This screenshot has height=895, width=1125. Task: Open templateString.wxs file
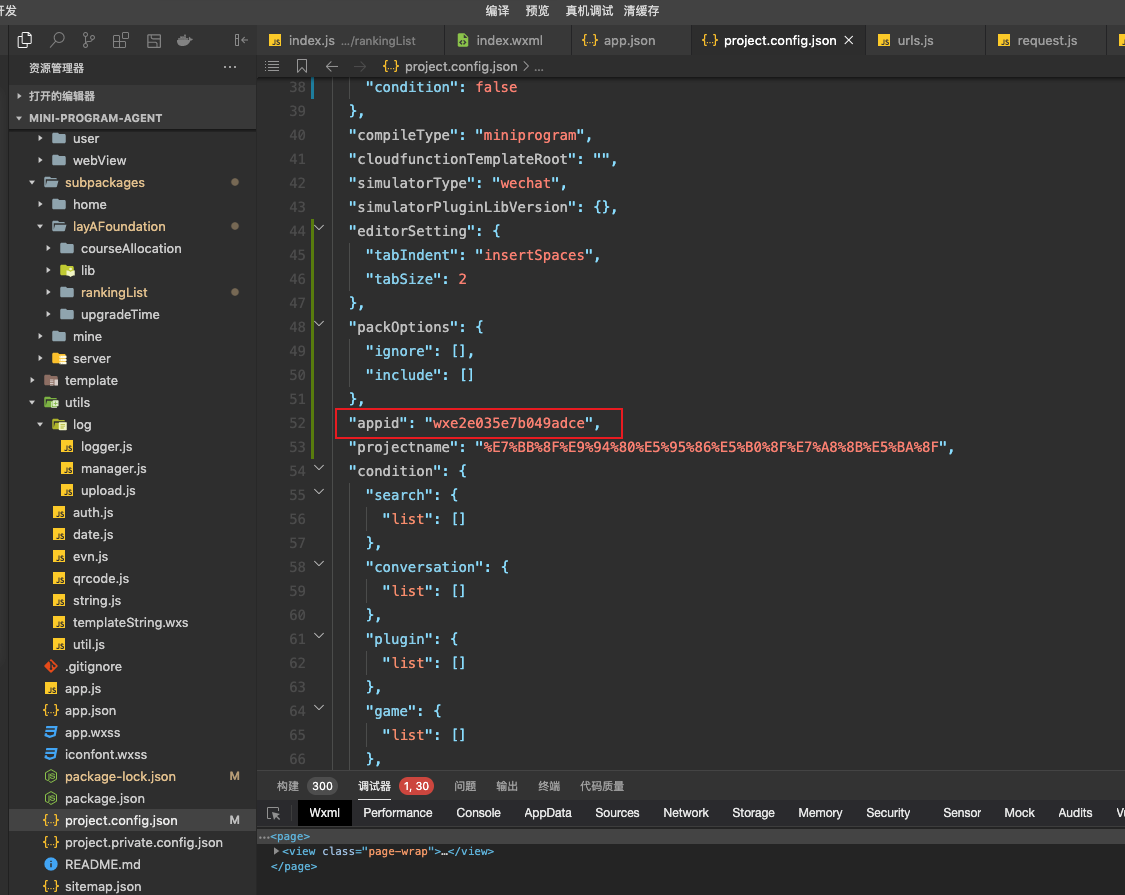tap(130, 622)
